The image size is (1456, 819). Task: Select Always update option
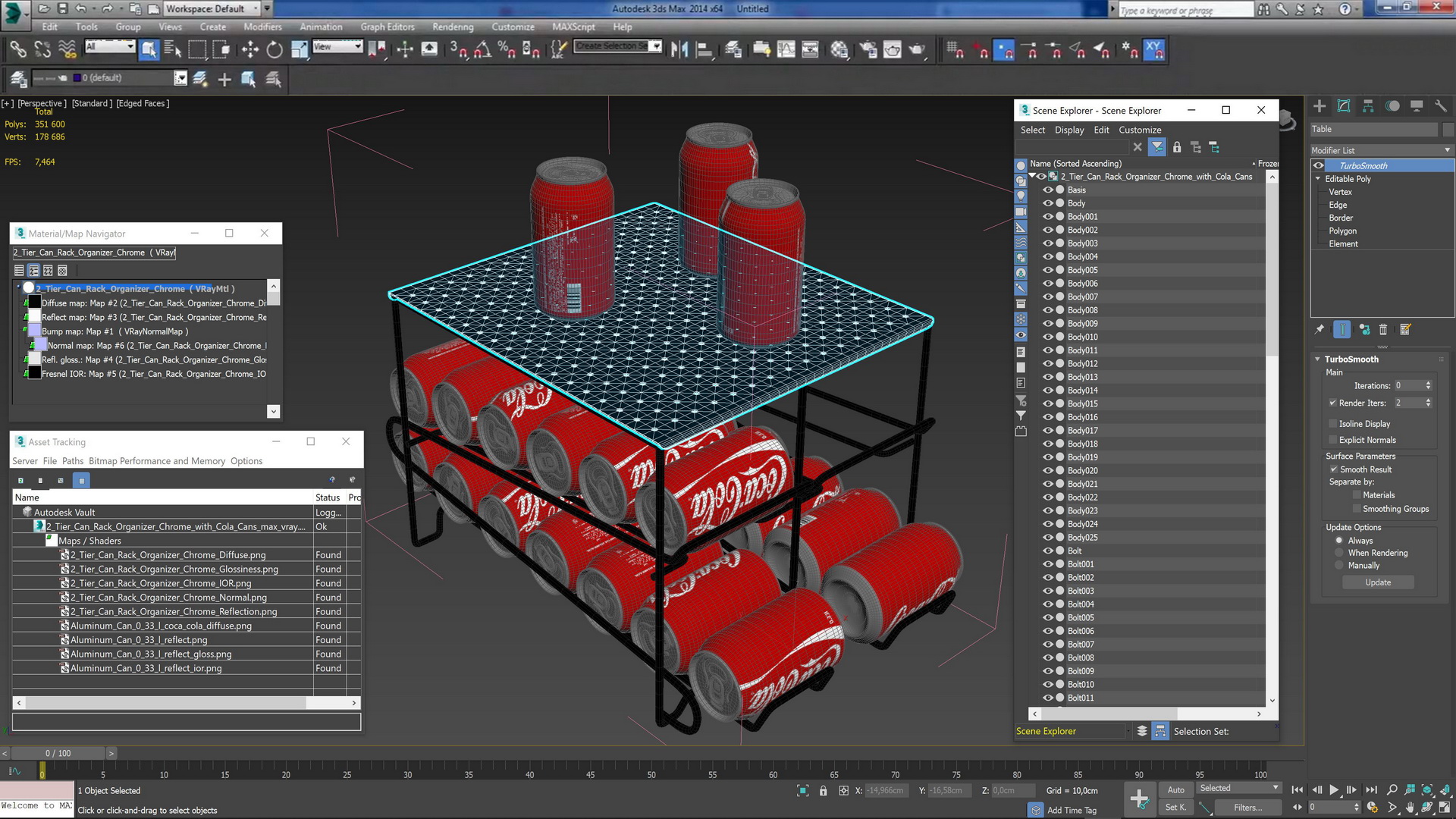click(1339, 541)
